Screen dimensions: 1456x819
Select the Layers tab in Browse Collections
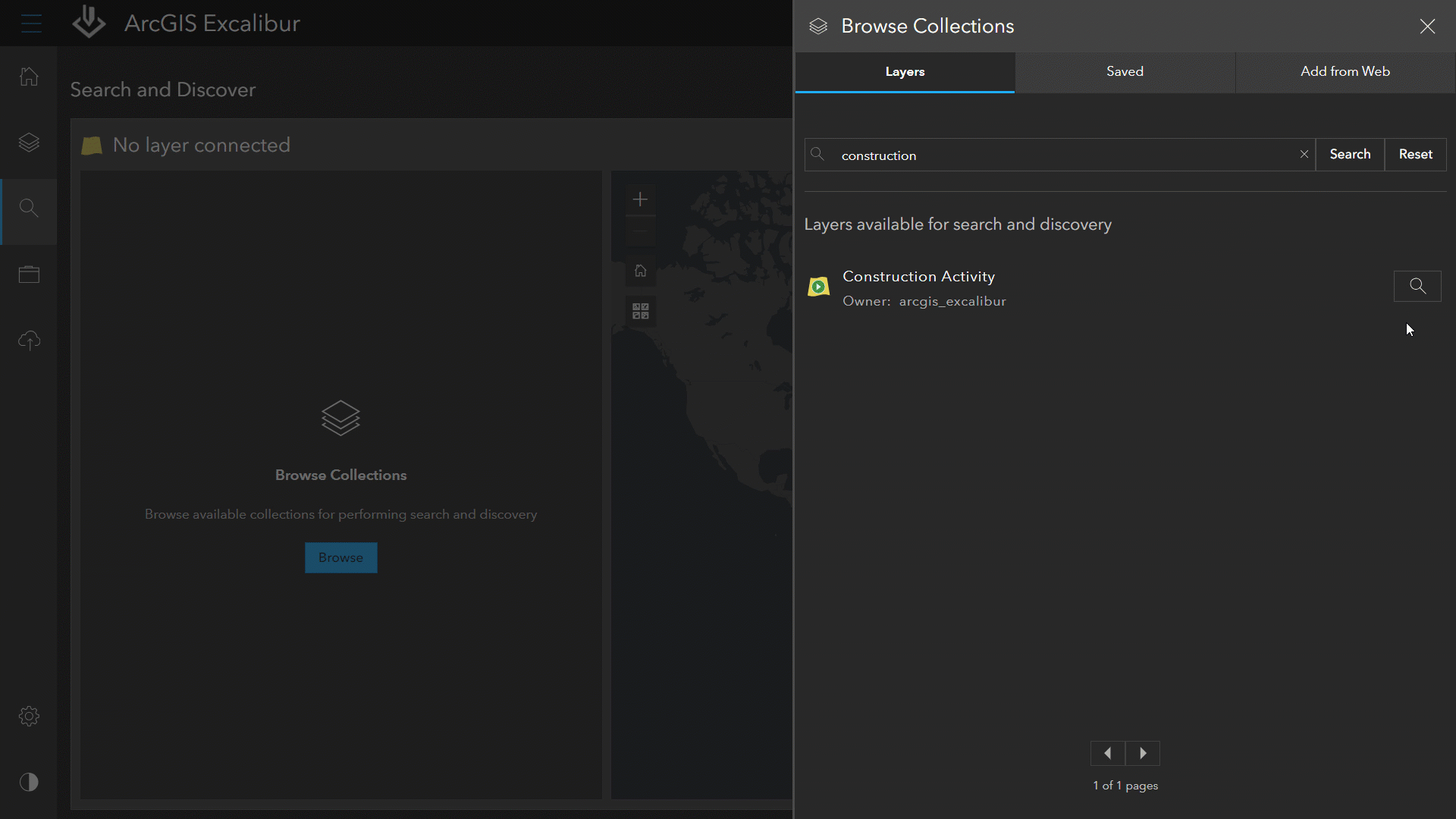coord(904,71)
